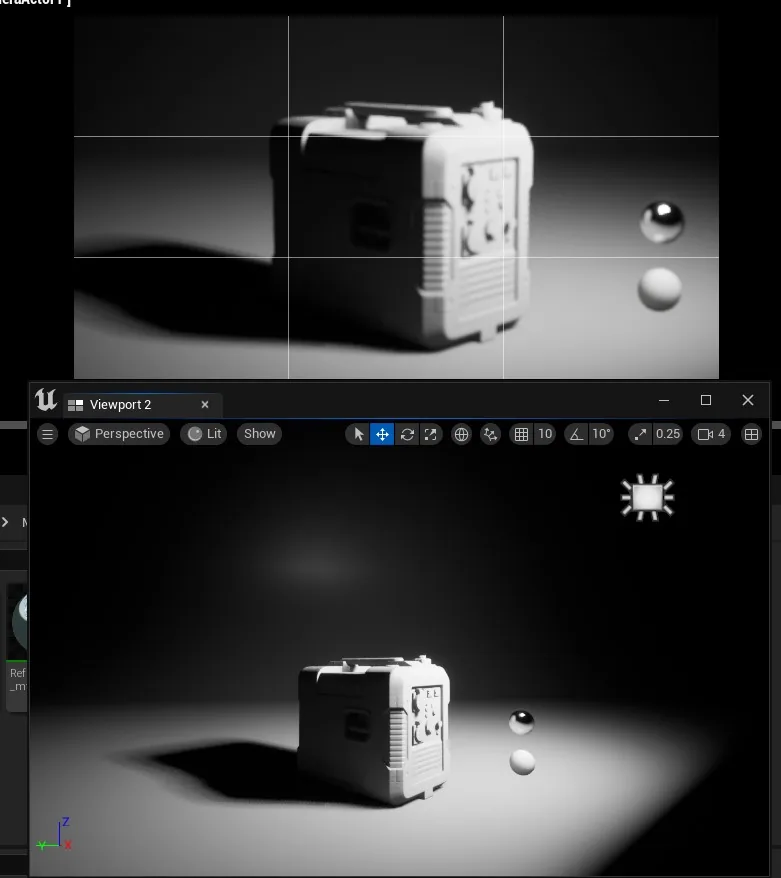Viewport: 781px width, 878px height.
Task: Select the chrome sphere in Viewport 2
Action: tap(521, 722)
